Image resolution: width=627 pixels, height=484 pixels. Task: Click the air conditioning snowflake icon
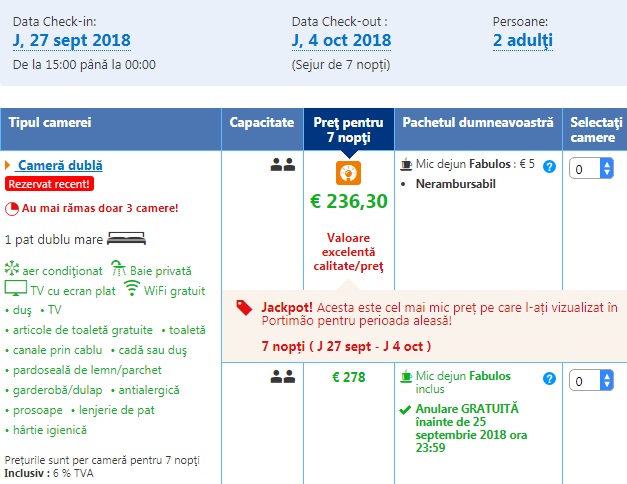coord(12,270)
